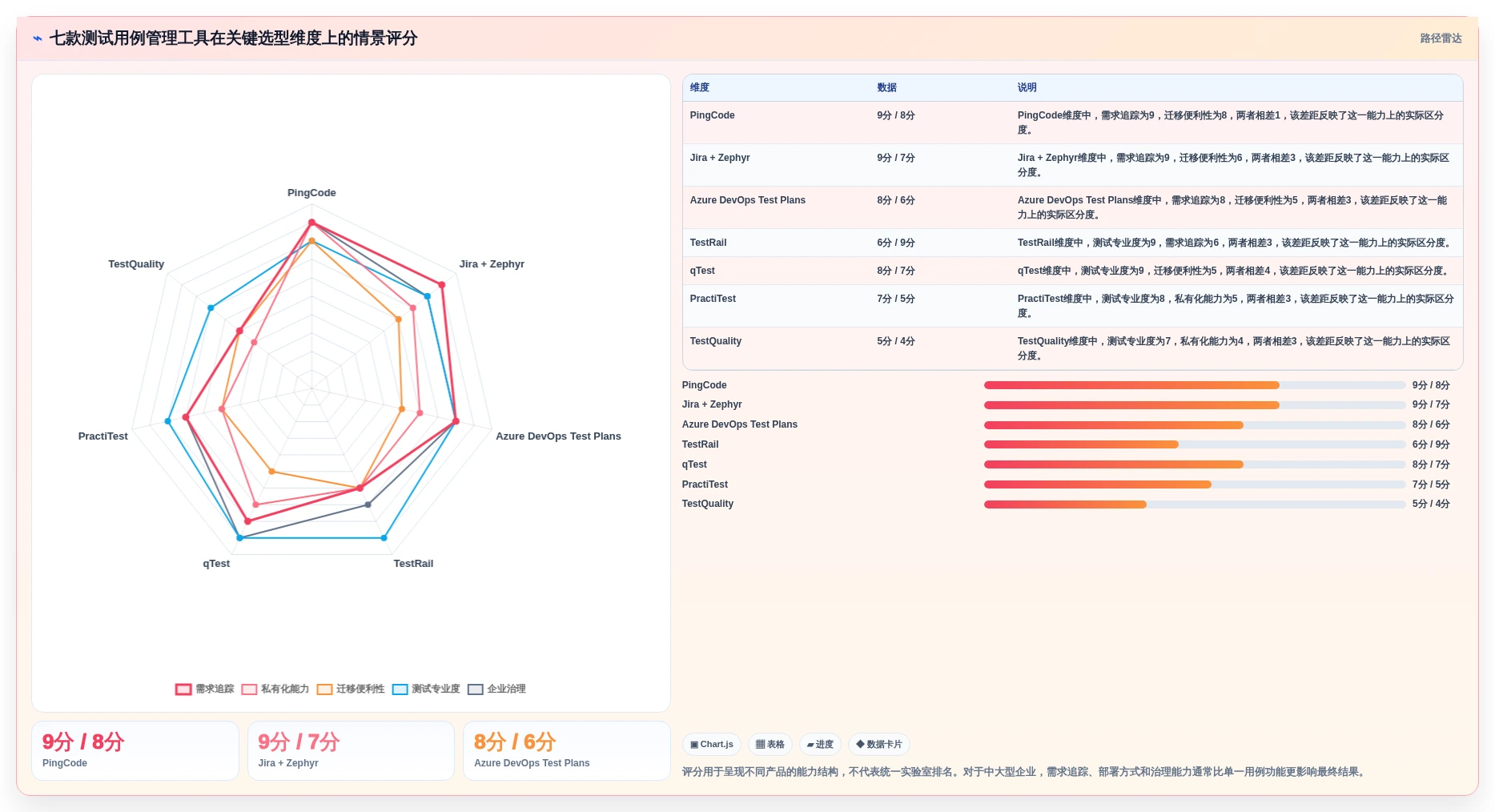This screenshot has height=812, width=1495.
Task: Click the TestRail description text in table
Action: point(1234,243)
